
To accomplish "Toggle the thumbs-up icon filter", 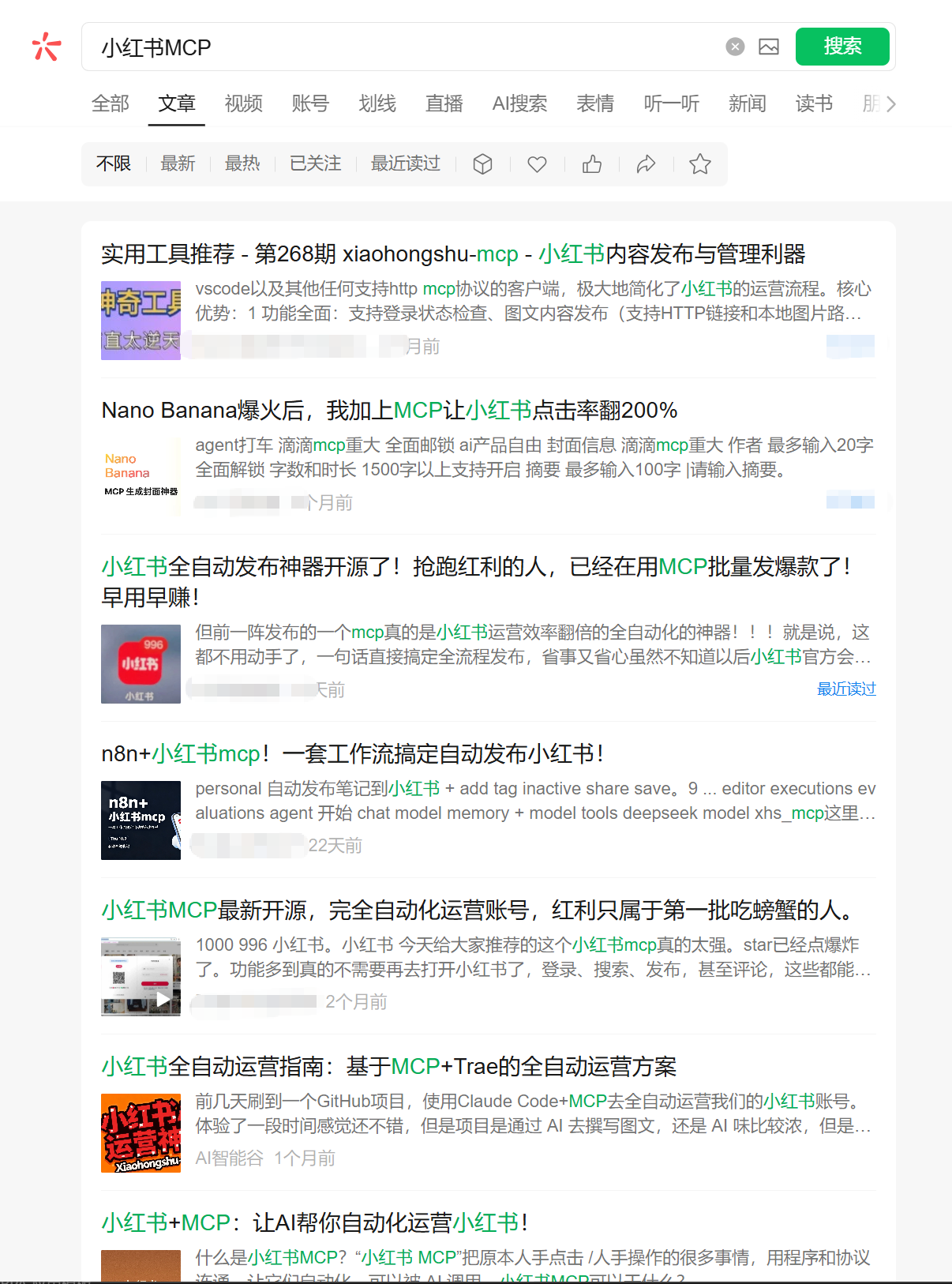I will click(592, 163).
